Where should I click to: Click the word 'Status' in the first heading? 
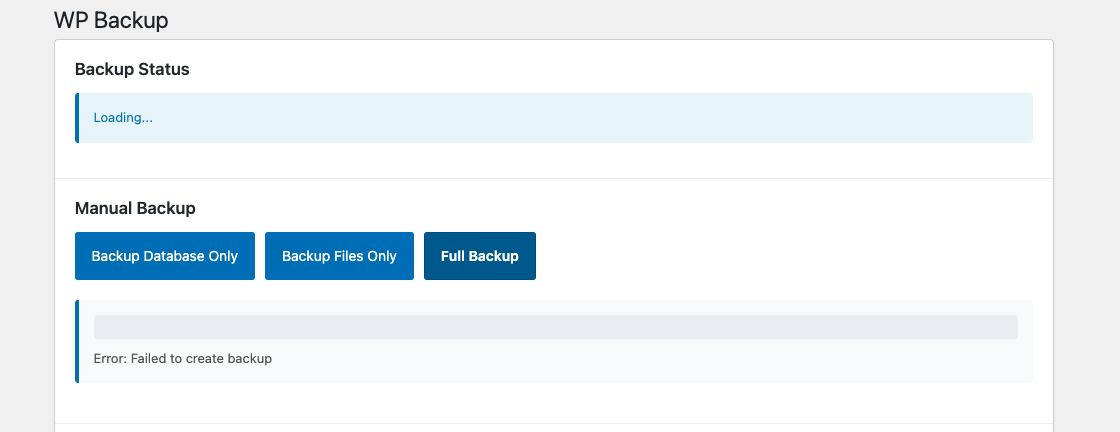pyautogui.click(x=165, y=70)
